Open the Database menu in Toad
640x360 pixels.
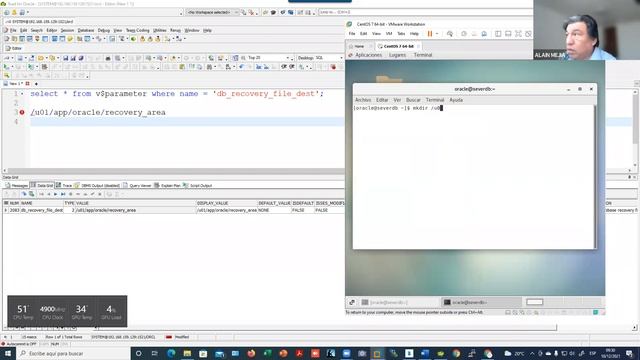pyautogui.click(x=86, y=31)
